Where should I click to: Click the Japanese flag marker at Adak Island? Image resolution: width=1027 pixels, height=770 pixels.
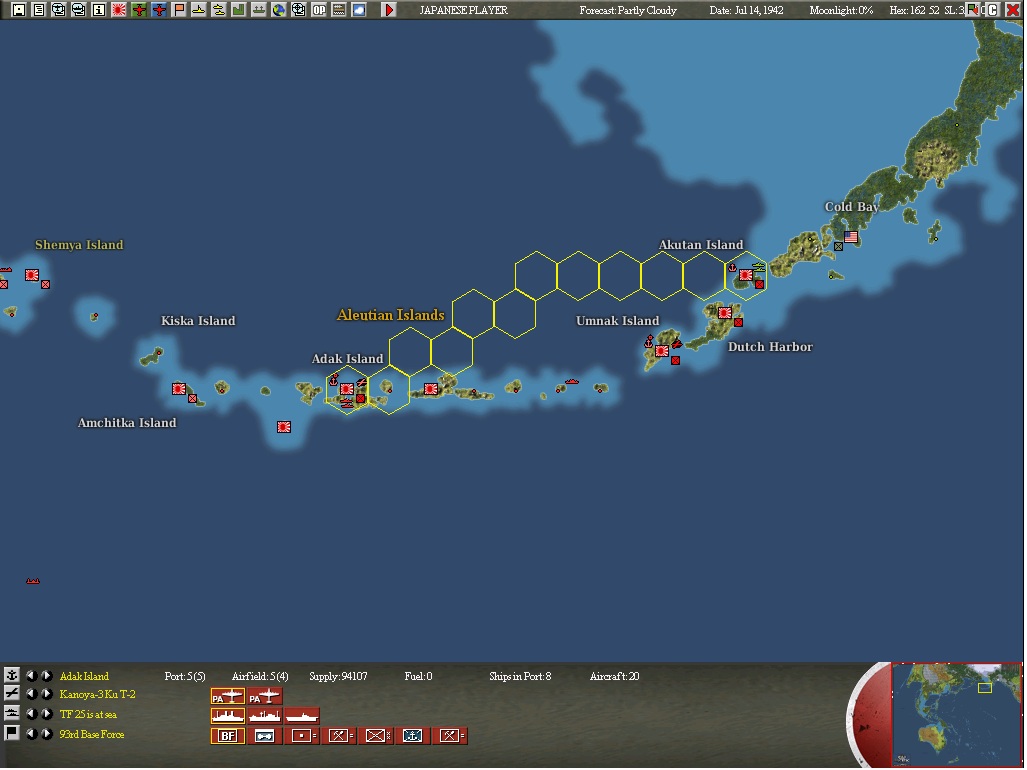346,389
